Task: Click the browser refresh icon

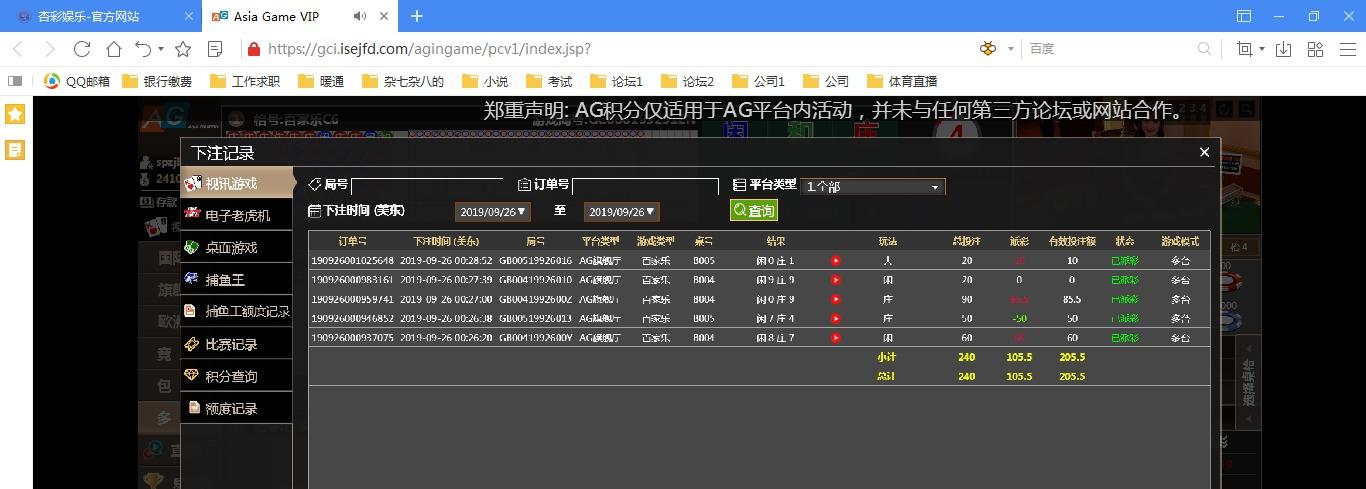Action: point(82,48)
